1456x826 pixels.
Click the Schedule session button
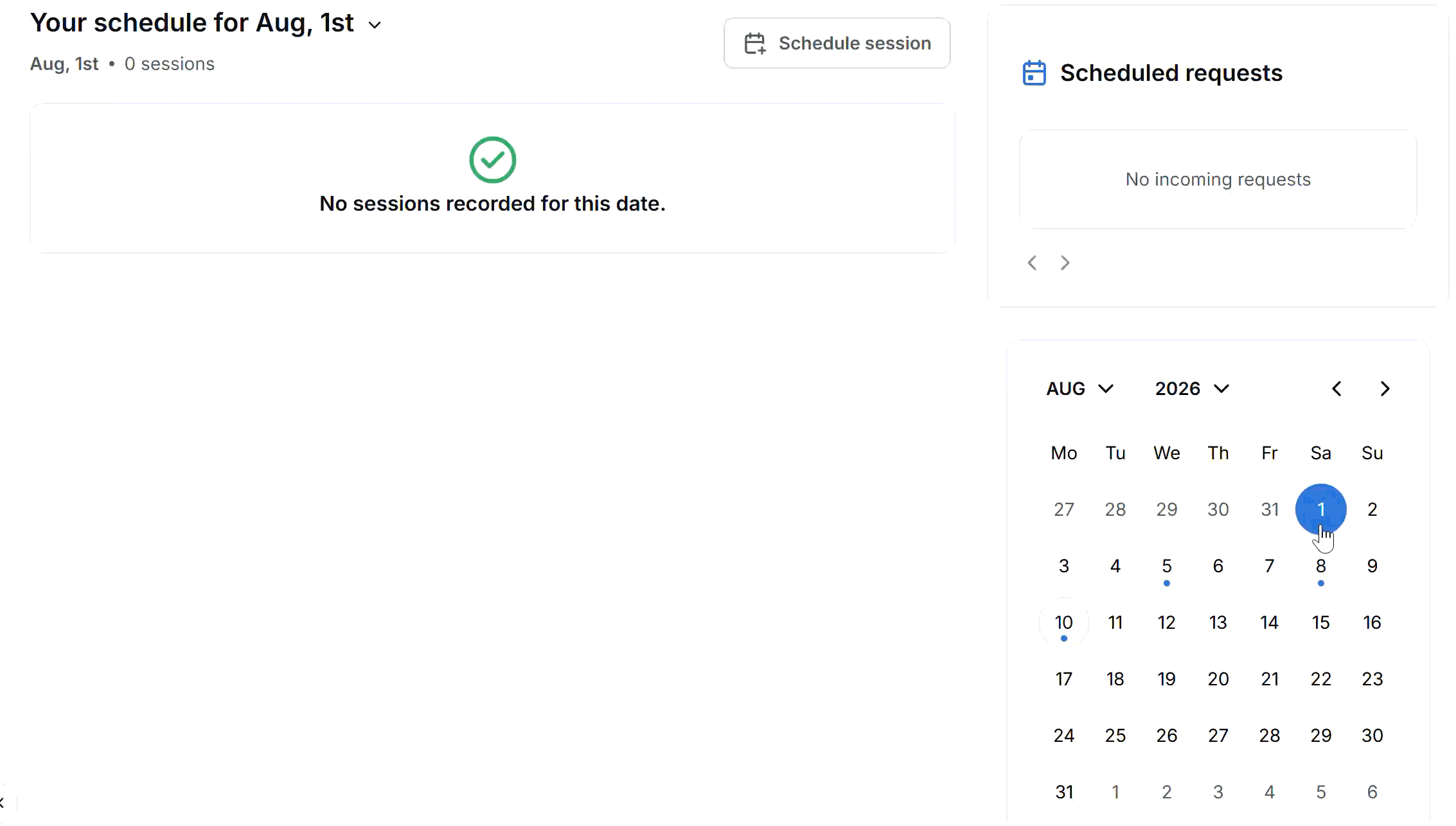click(x=837, y=43)
